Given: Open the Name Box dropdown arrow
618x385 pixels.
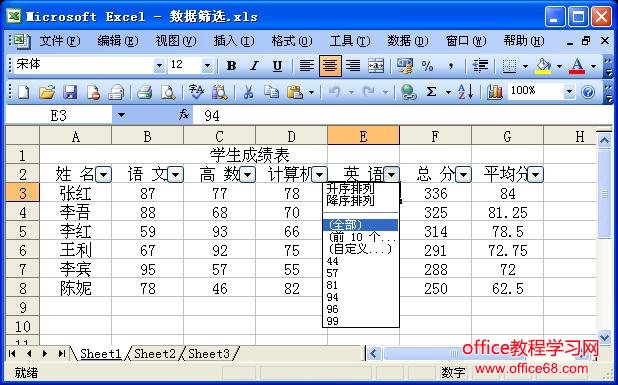Looking at the screenshot, I should point(121,115).
